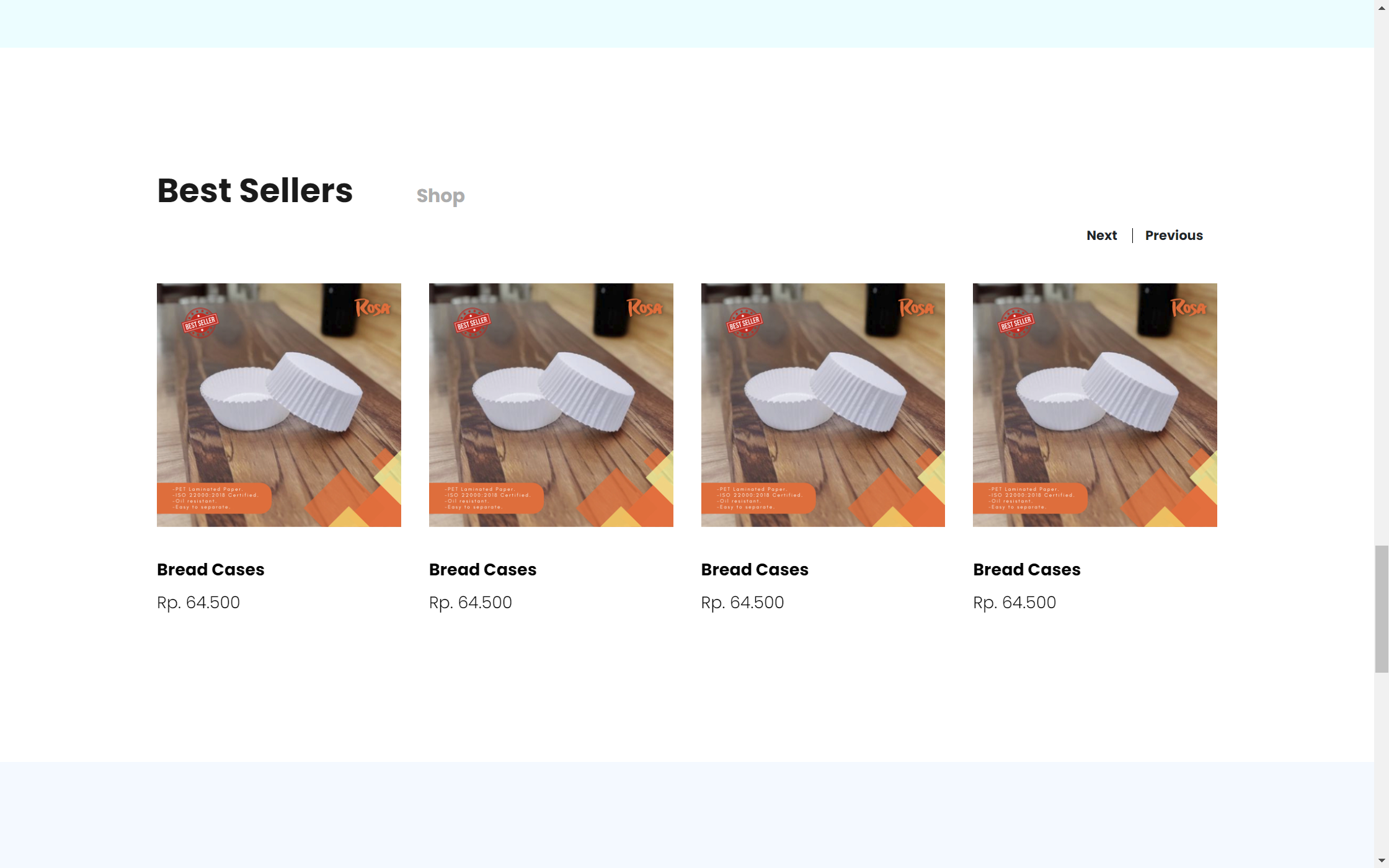Click the Best Seller stamp on third product
Viewport: 1389px width, 868px height.
click(744, 322)
